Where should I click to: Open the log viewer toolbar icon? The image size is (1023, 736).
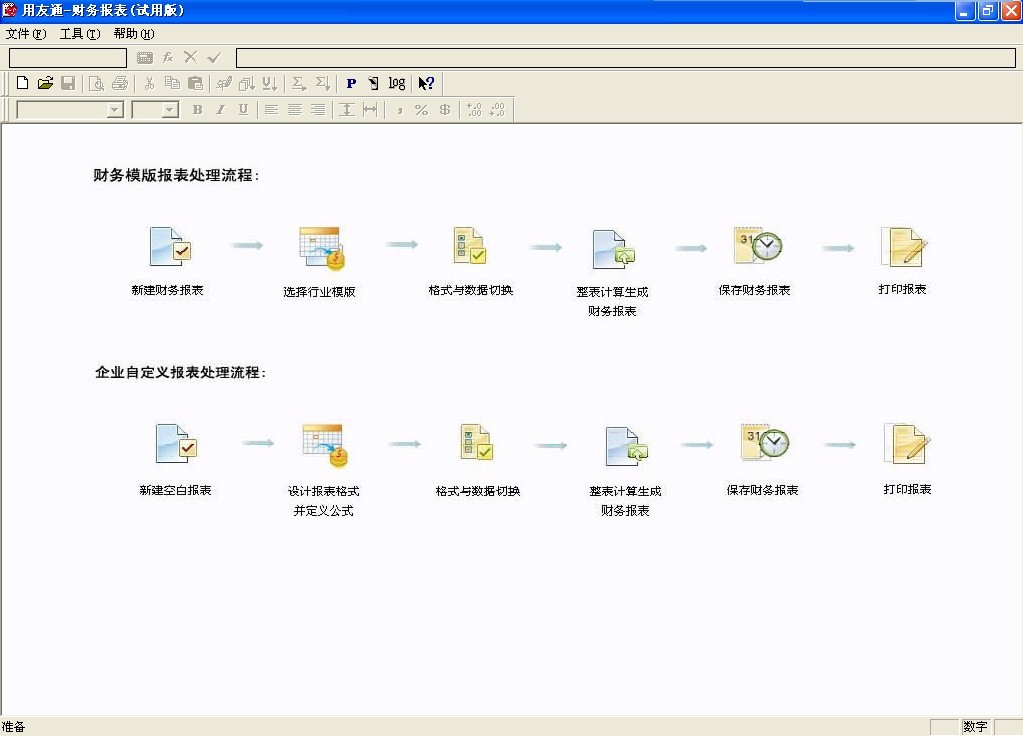[x=397, y=84]
